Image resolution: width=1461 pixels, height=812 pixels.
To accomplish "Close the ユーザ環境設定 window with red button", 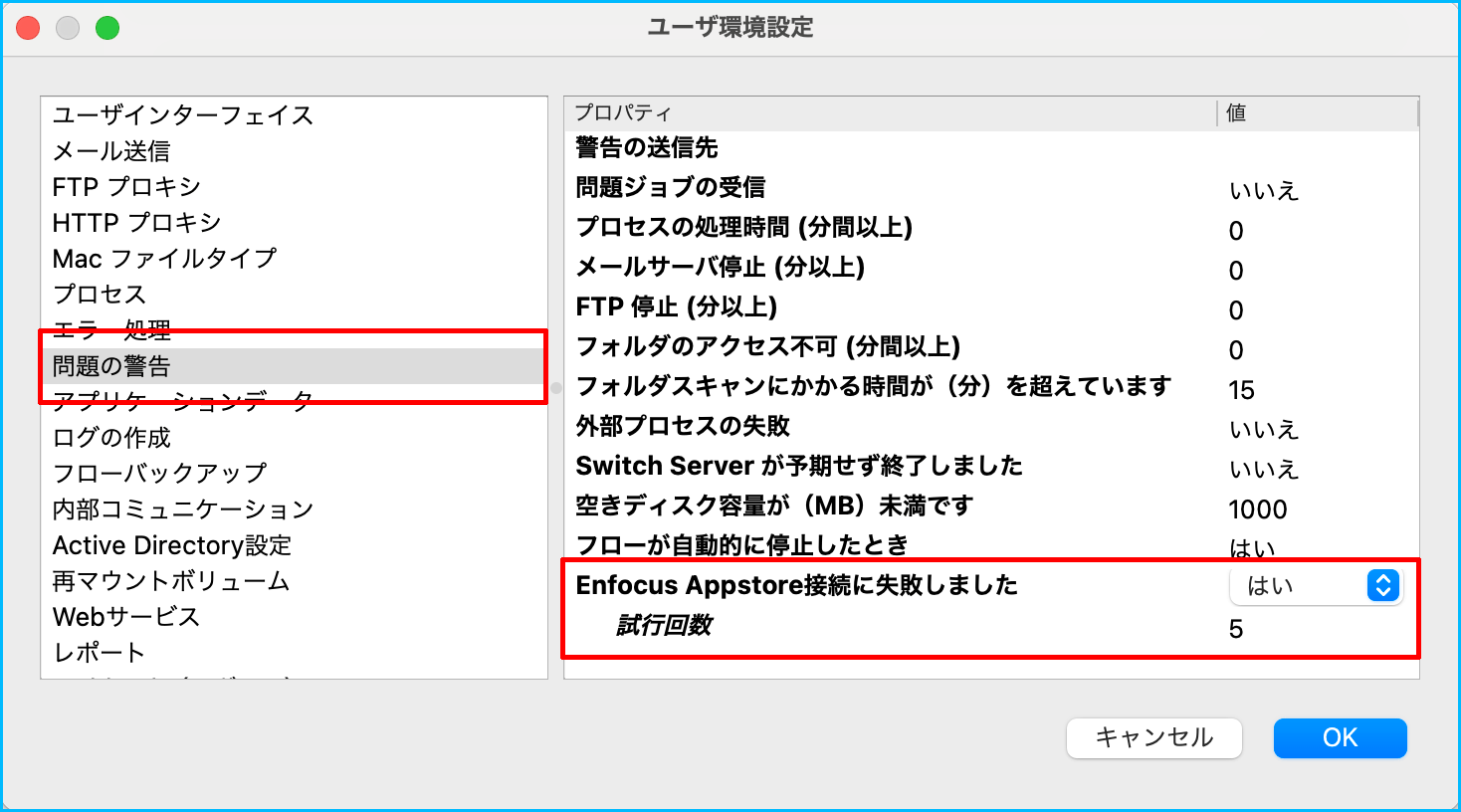I will pos(28,28).
